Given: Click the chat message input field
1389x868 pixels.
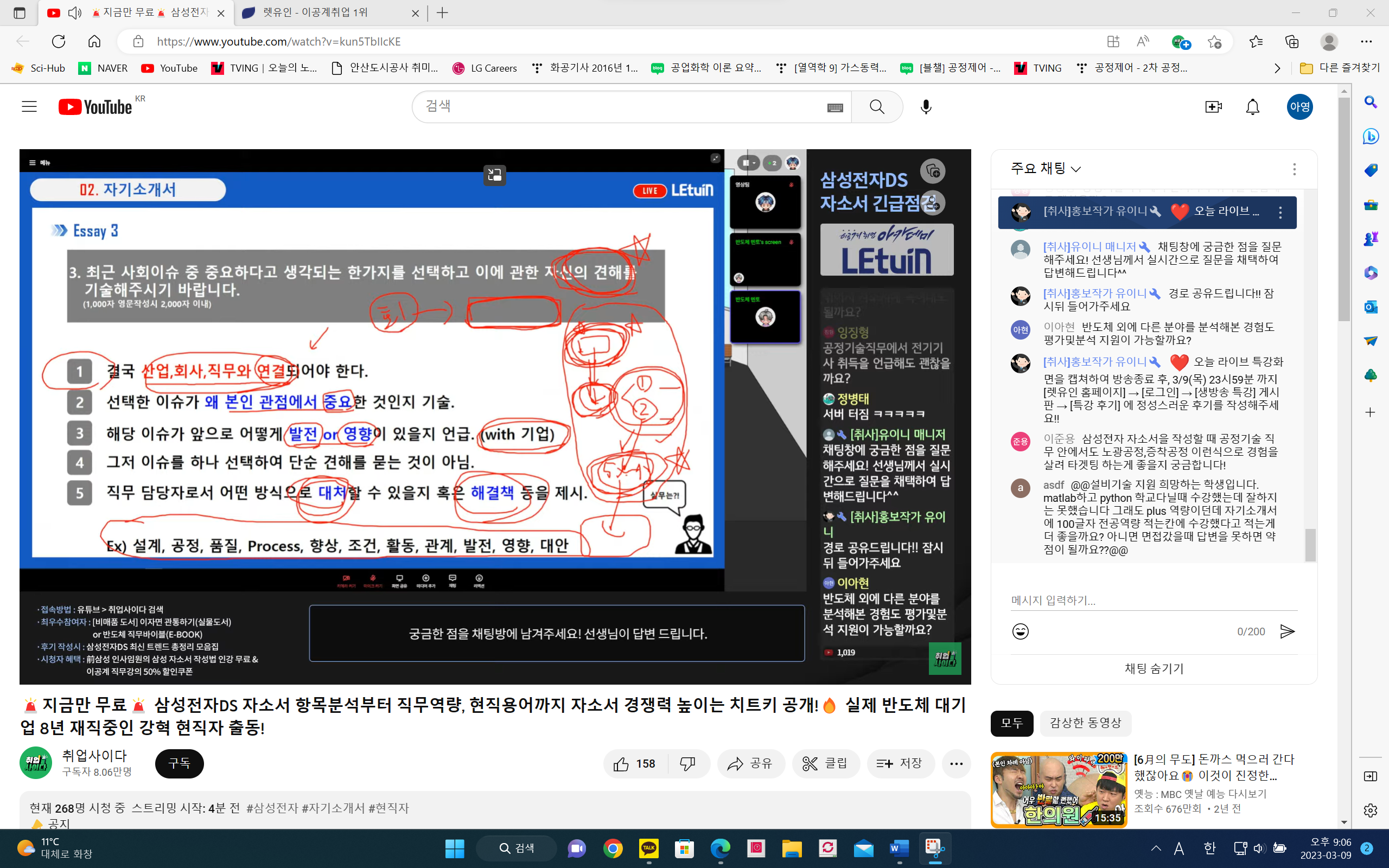Looking at the screenshot, I should tap(1152, 601).
